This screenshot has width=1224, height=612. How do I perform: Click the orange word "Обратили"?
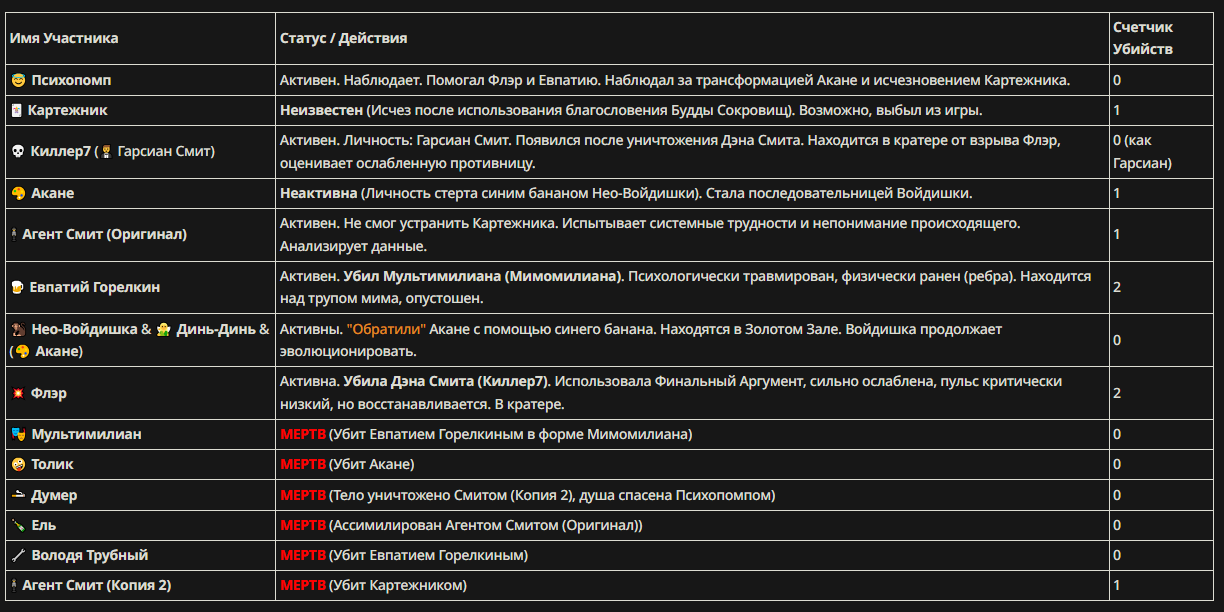[x=386, y=329]
